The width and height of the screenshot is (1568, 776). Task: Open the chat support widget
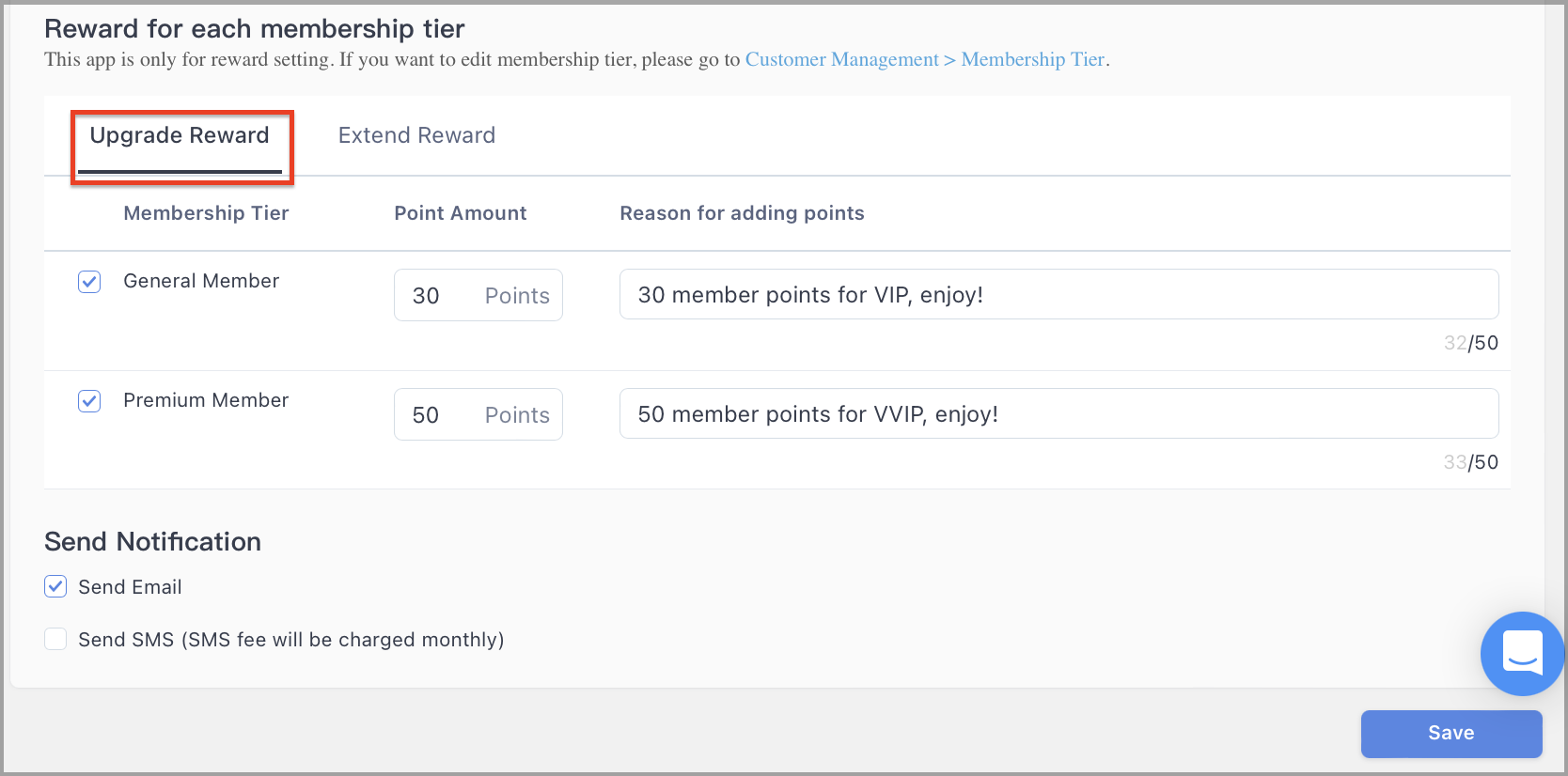click(1521, 653)
